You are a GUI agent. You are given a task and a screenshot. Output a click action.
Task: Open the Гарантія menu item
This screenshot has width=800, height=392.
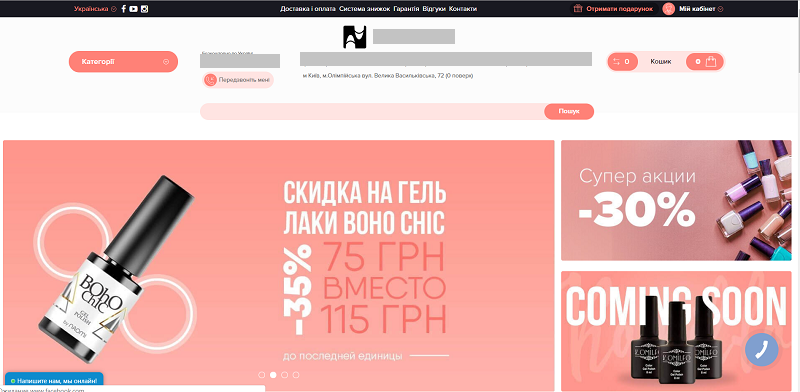tap(406, 9)
